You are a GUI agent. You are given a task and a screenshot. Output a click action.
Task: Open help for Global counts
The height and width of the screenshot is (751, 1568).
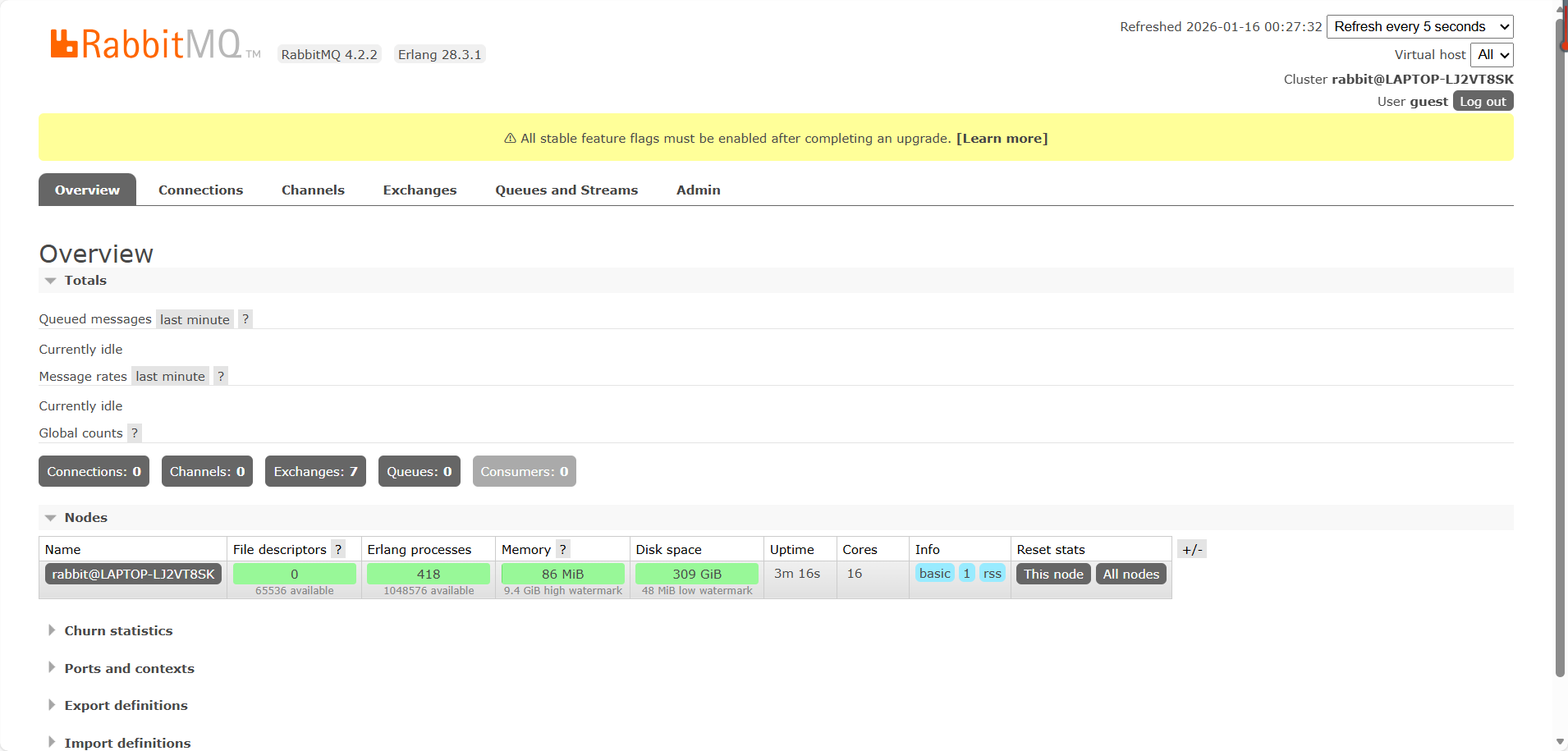tap(135, 433)
